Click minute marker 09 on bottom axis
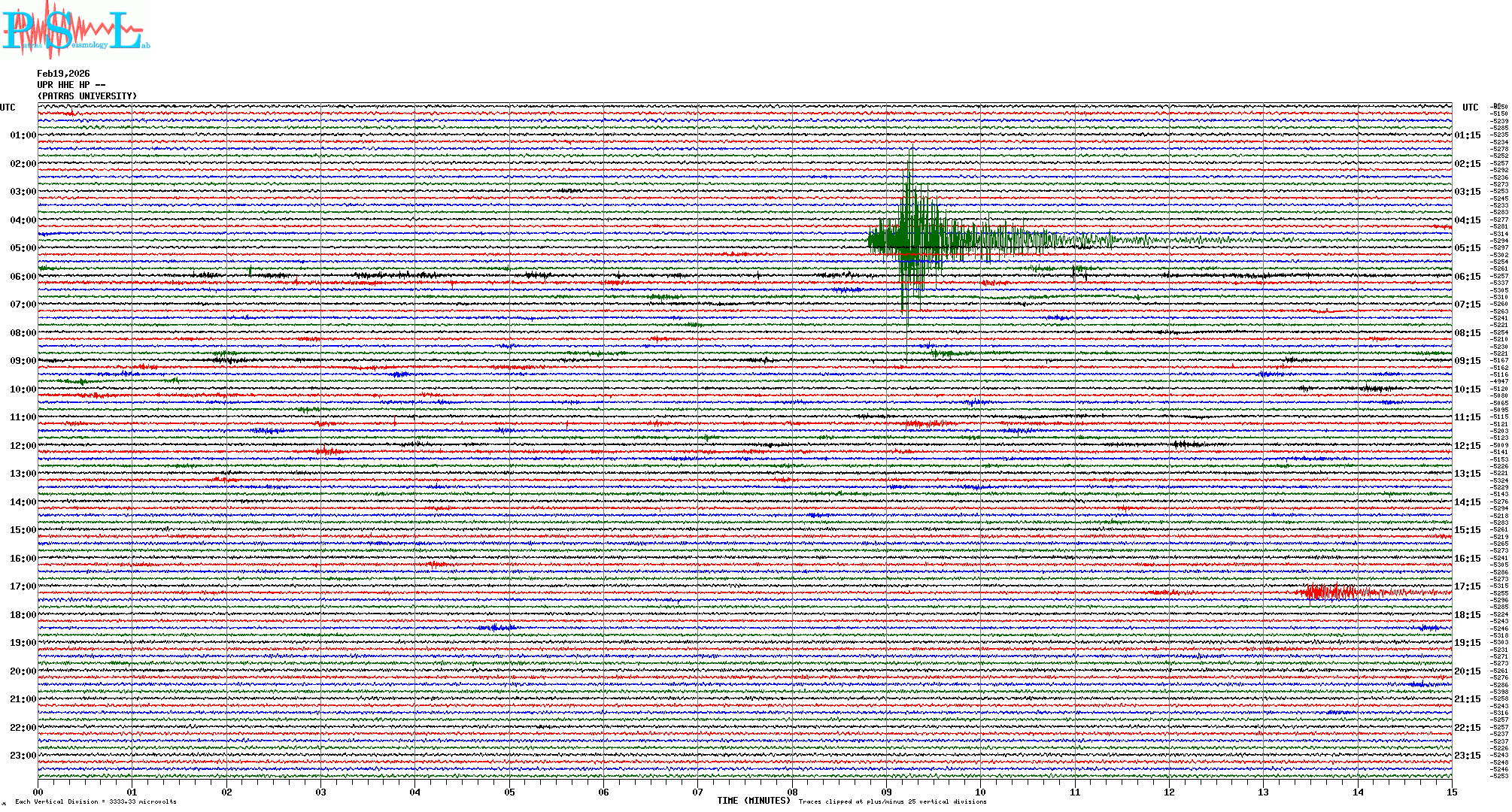 [x=886, y=792]
